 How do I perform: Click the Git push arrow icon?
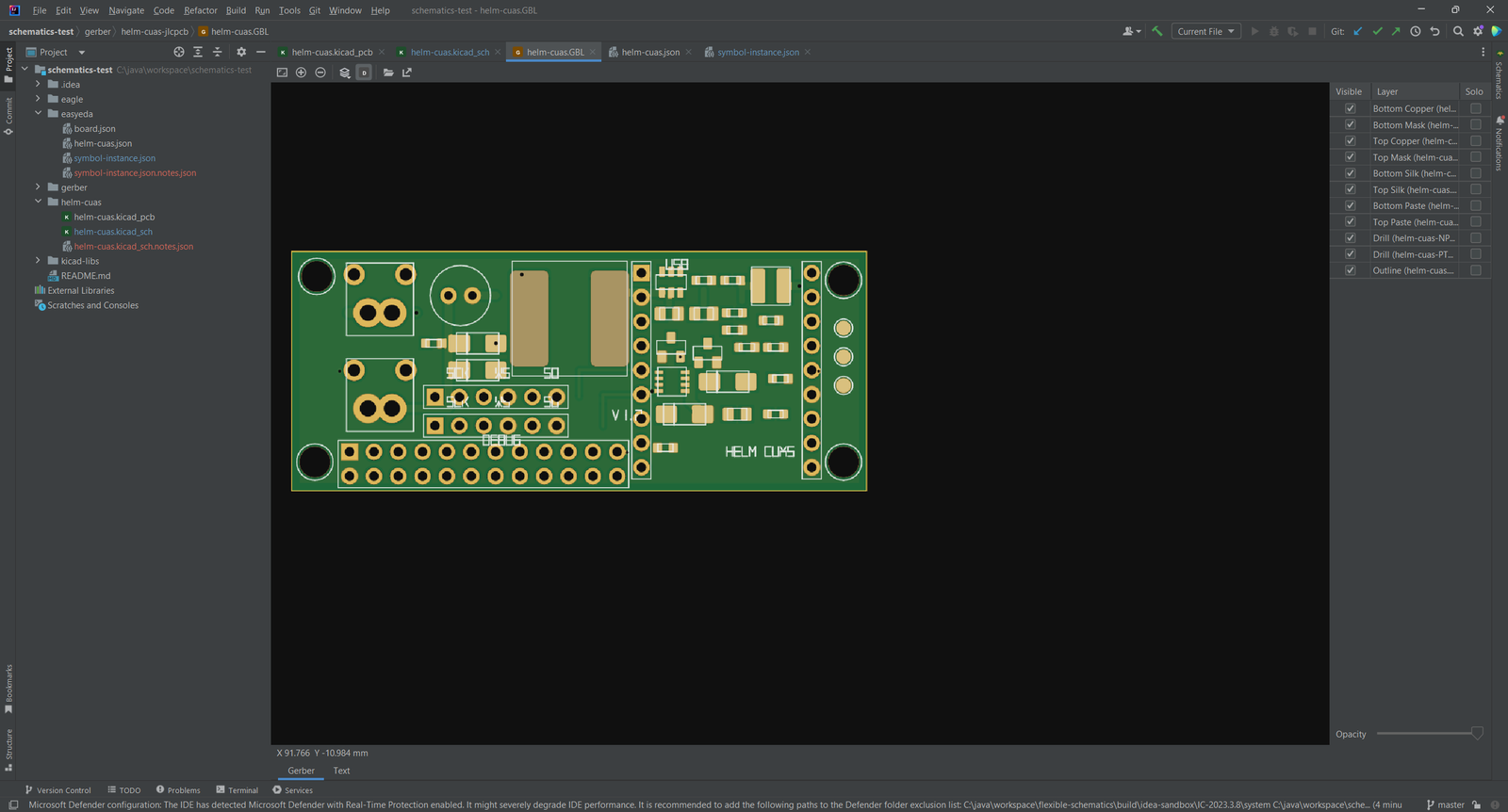point(1396,31)
